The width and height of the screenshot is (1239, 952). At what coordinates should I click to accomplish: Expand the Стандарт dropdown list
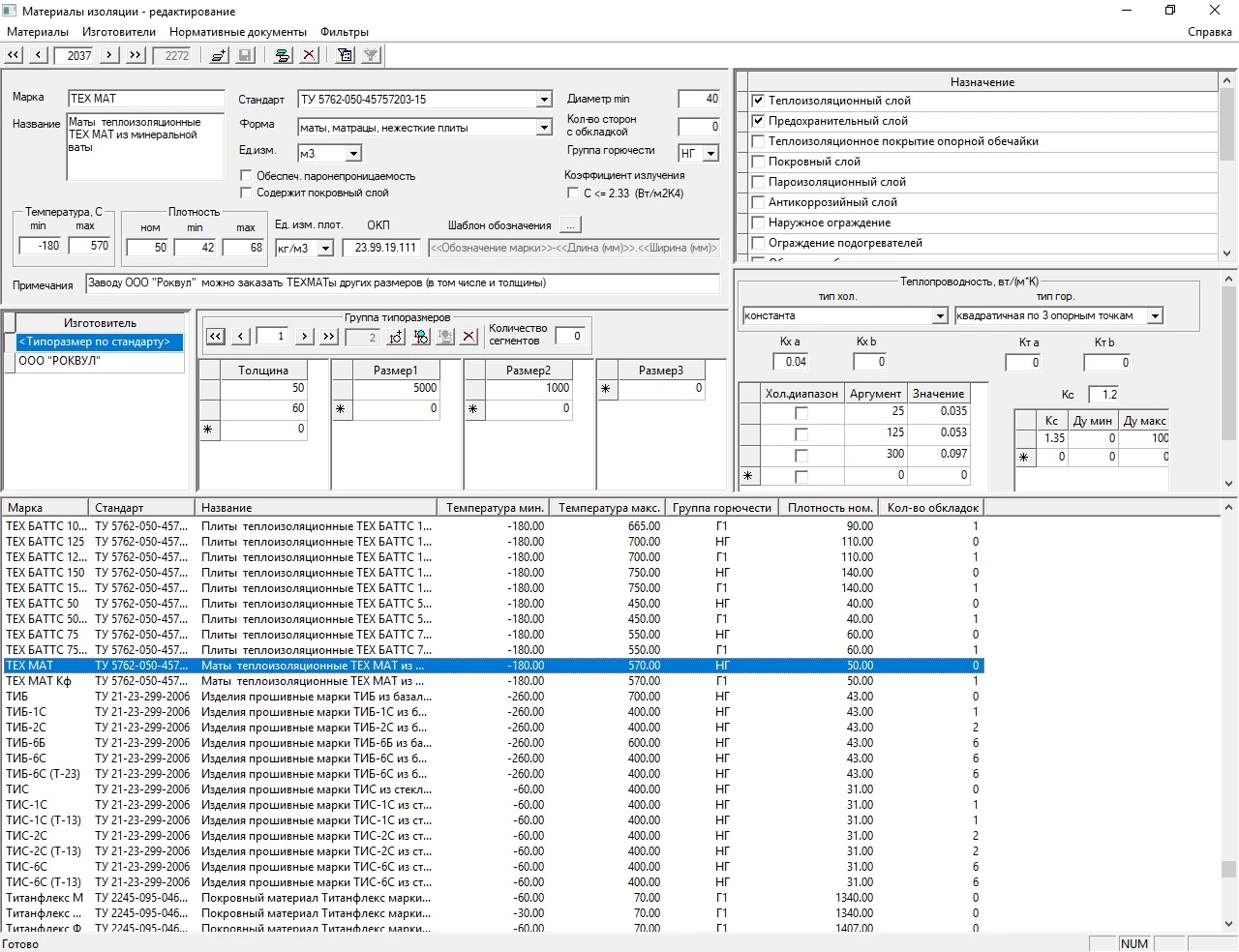(x=543, y=100)
